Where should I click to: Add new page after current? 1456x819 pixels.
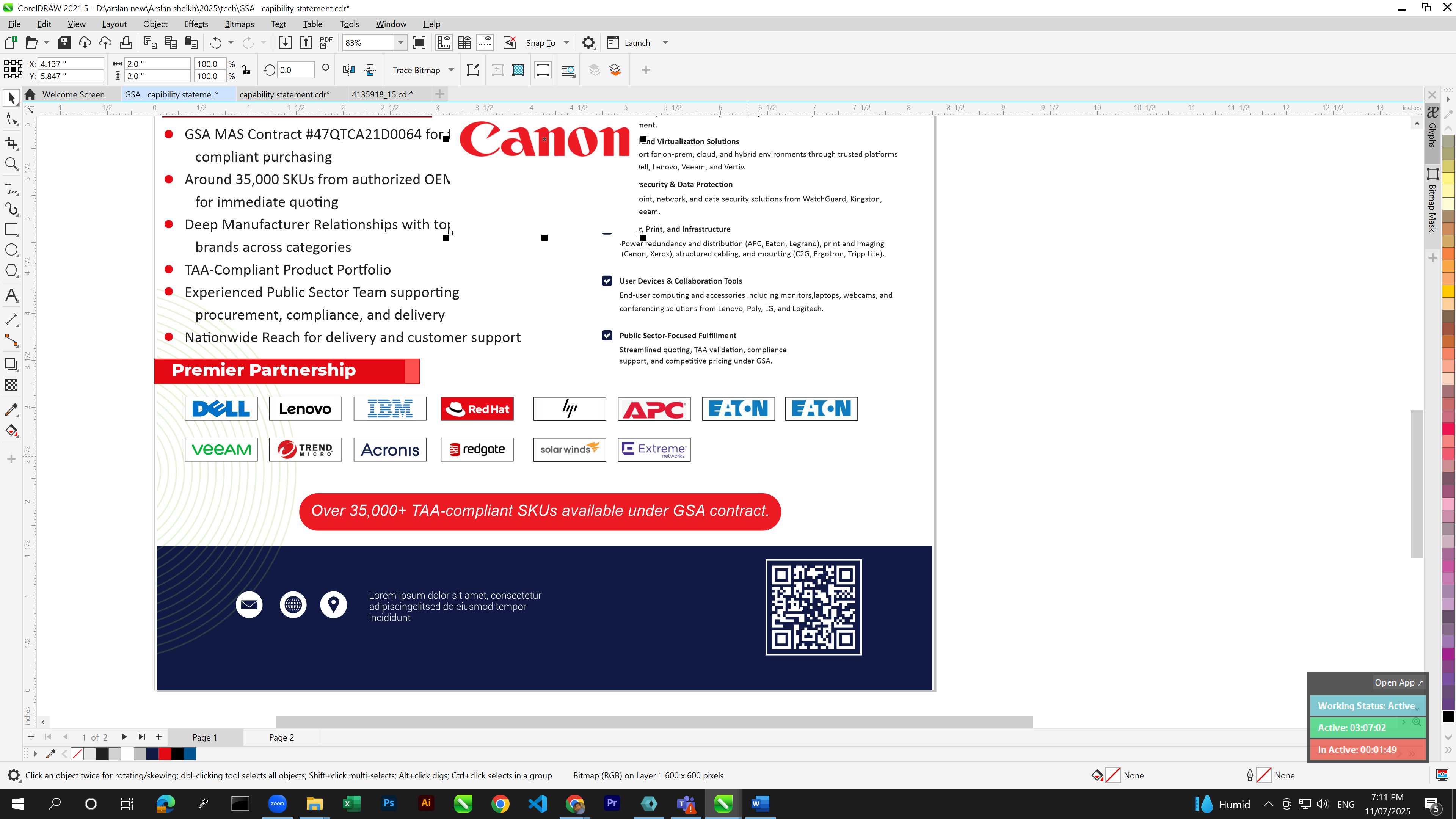[x=159, y=737]
